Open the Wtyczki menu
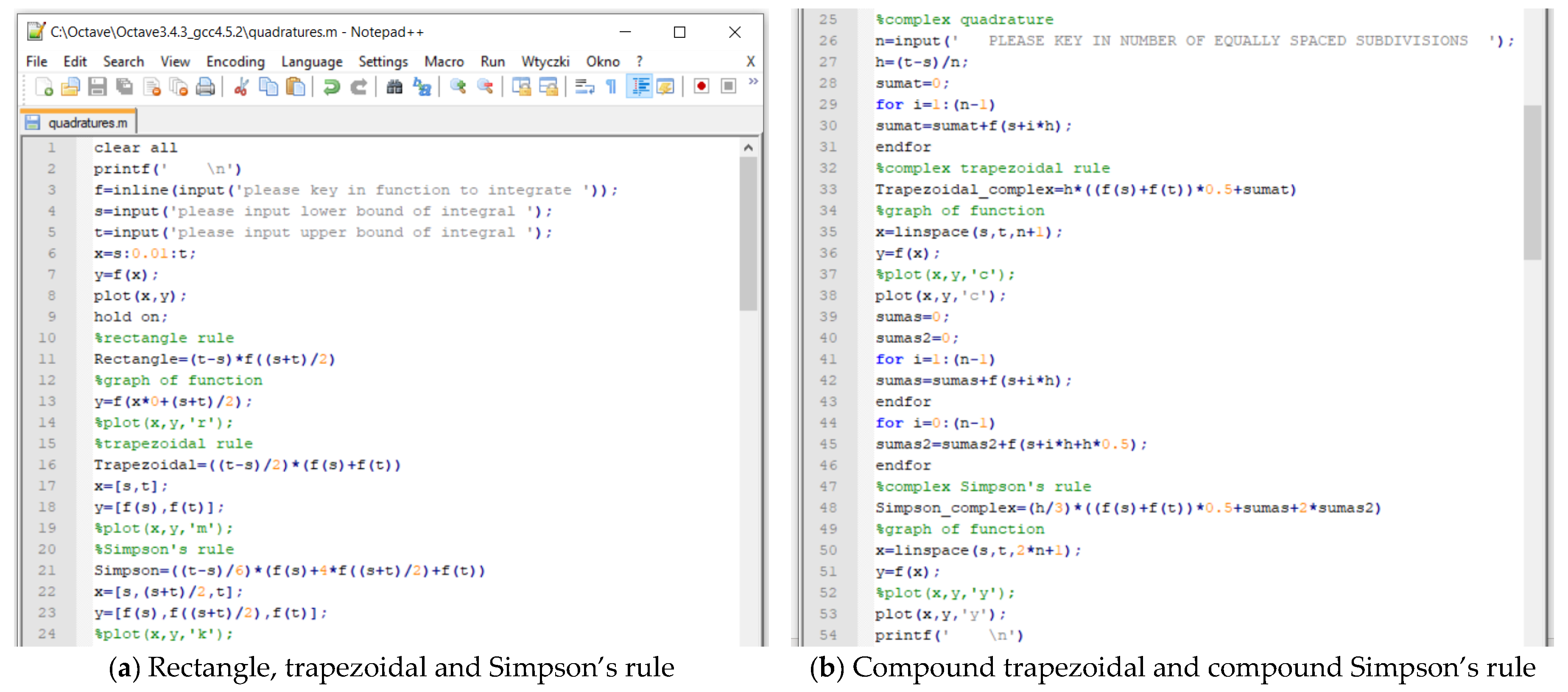Screen dimensions: 1568x692 545,61
